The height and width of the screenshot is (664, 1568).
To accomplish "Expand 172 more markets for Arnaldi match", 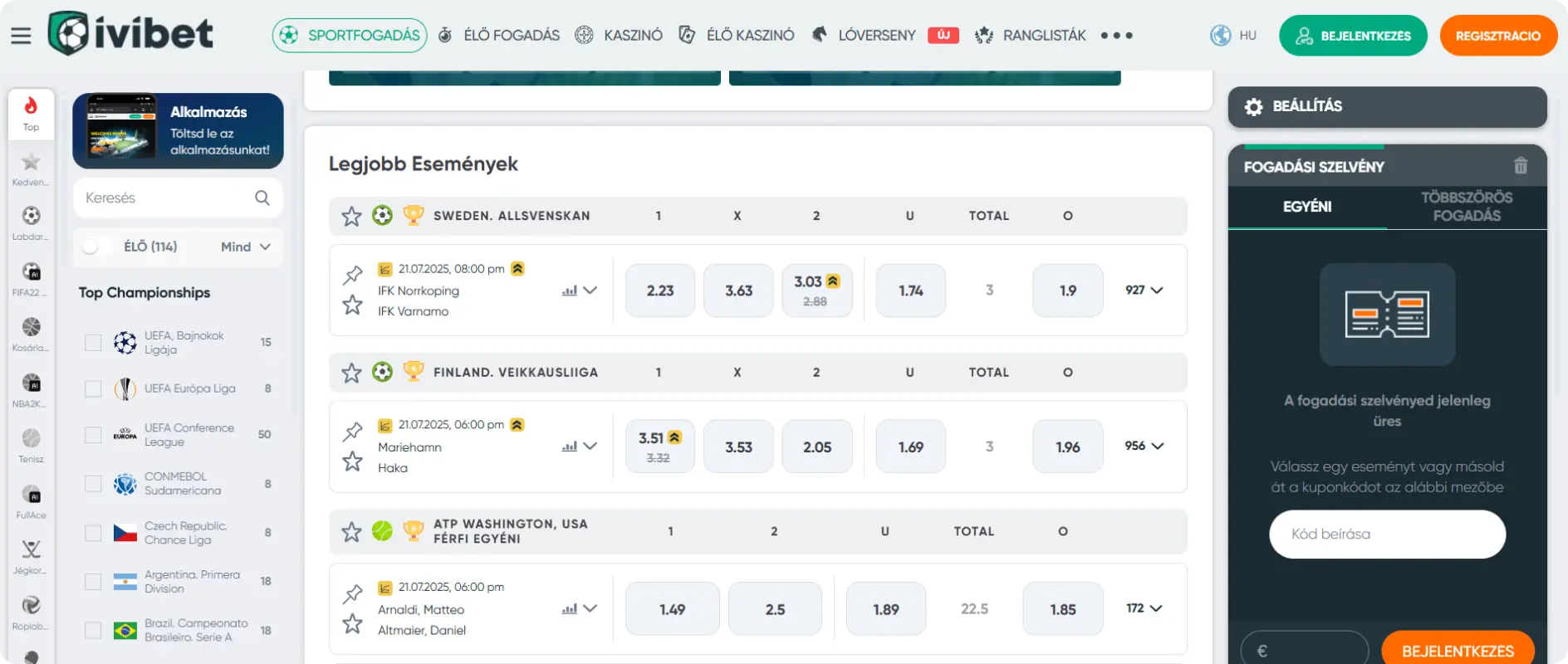I will pyautogui.click(x=1144, y=608).
